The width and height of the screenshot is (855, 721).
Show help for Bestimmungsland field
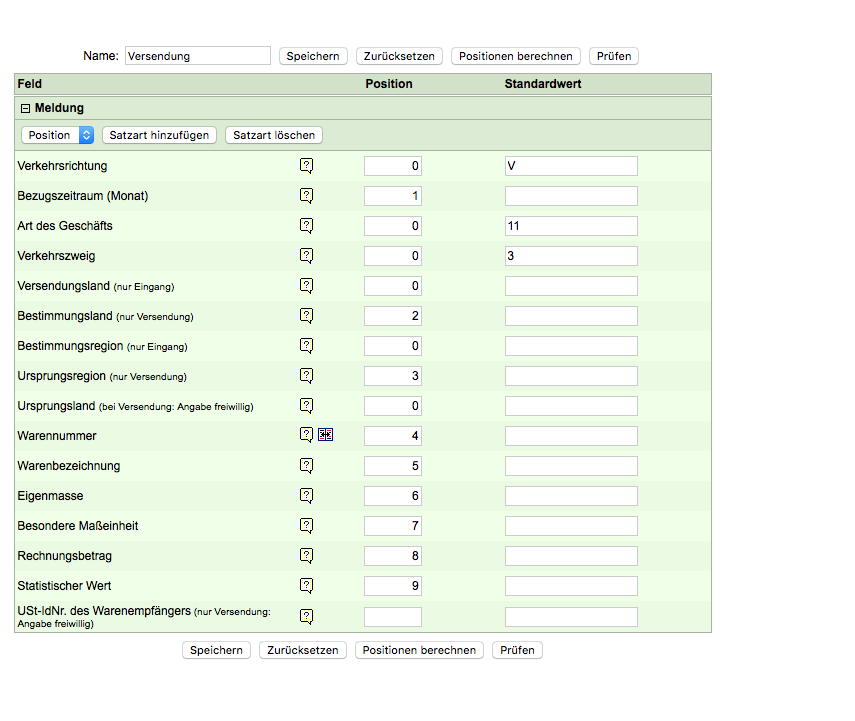pyautogui.click(x=307, y=316)
